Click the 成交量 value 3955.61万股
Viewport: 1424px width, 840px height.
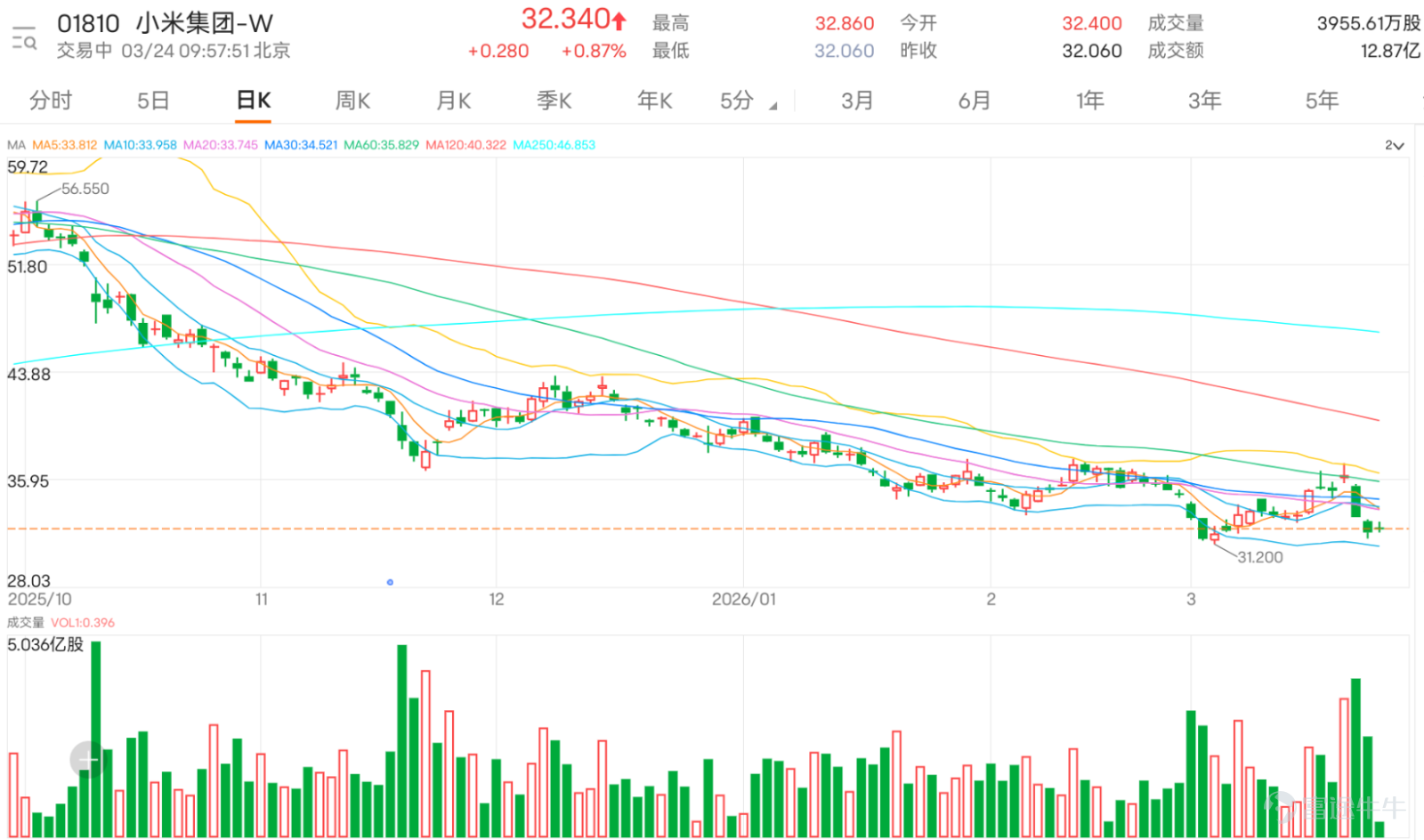pos(1368,23)
